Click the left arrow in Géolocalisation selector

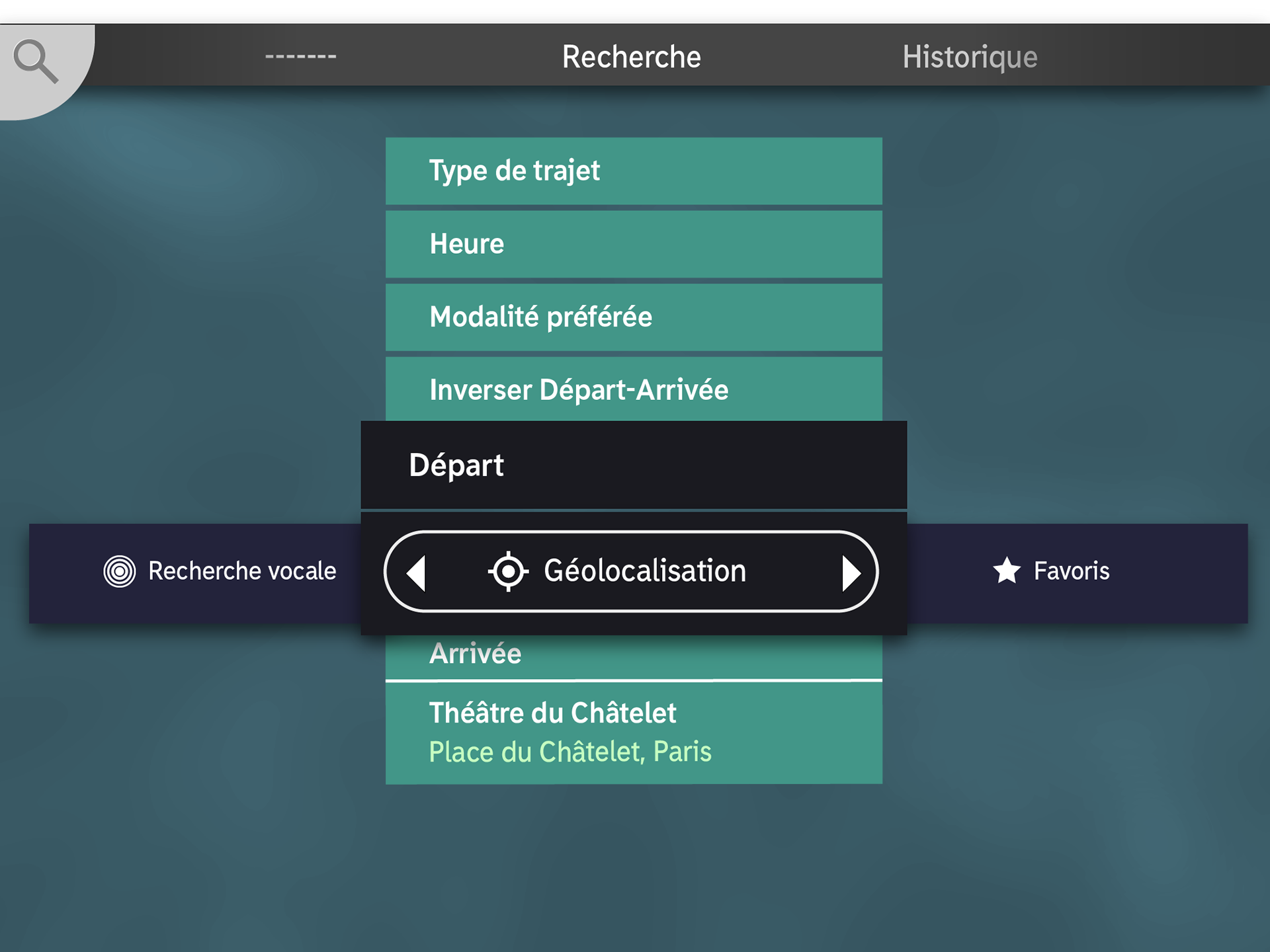(x=416, y=573)
